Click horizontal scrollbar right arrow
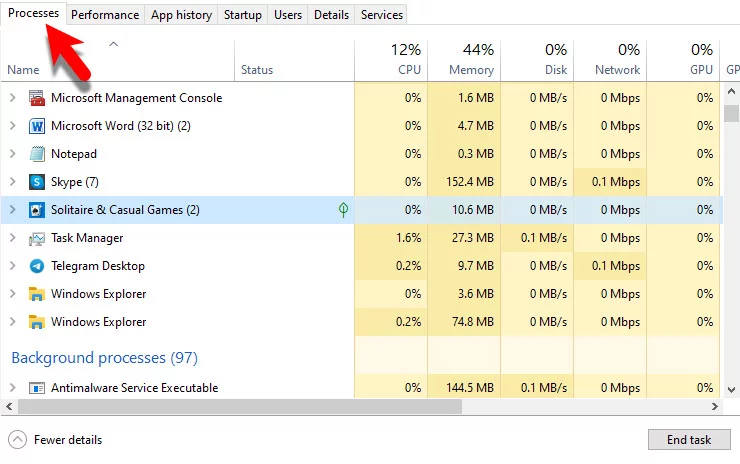Screen dimensions: 740x464 tap(715, 406)
